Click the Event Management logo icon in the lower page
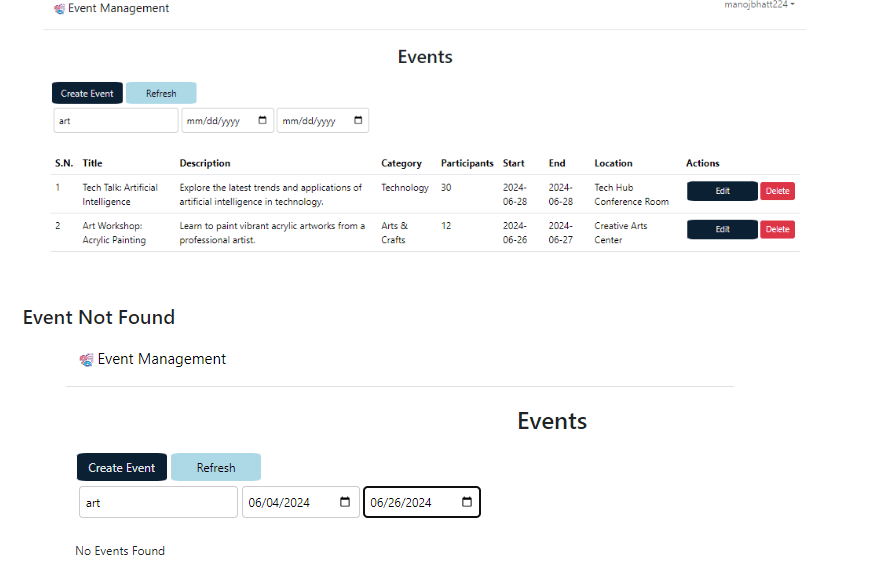 tap(86, 360)
